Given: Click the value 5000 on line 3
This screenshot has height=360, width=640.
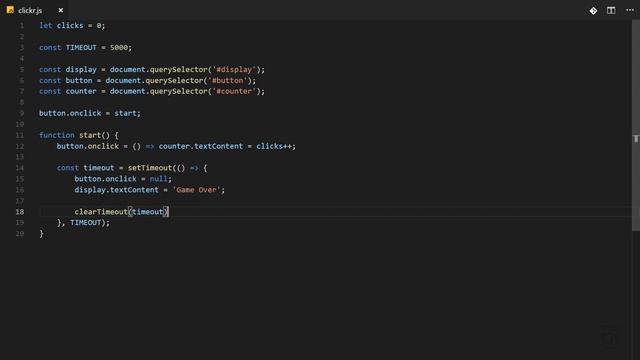Looking at the screenshot, I should [x=119, y=47].
